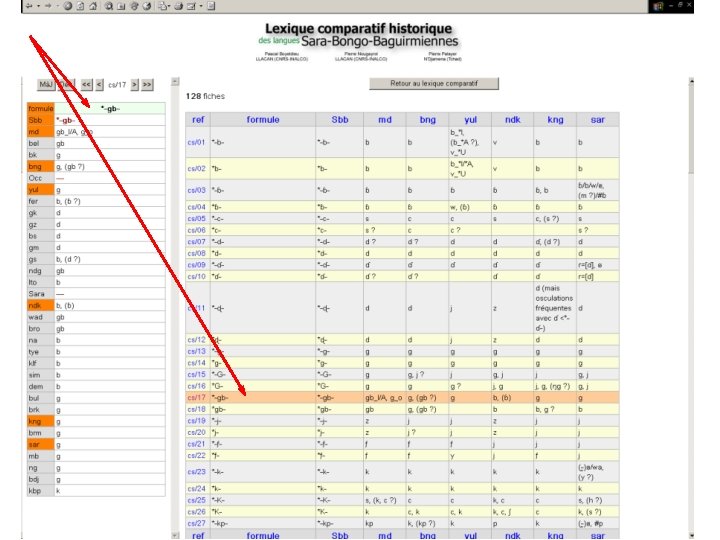
Task: Click the Discuss toolbar icon
Action: pyautogui.click(x=211, y=6)
